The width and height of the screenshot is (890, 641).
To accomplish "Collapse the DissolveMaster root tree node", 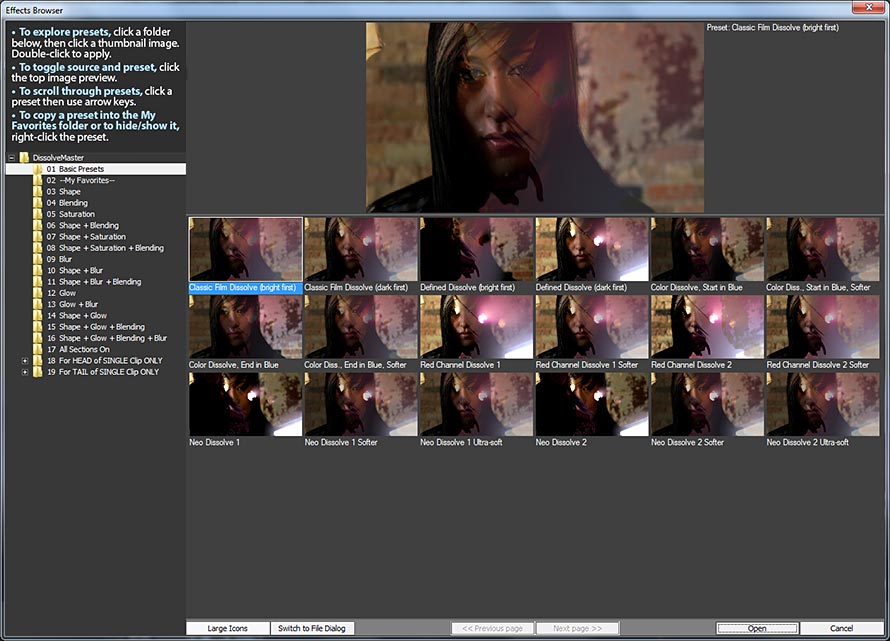I will [12, 158].
